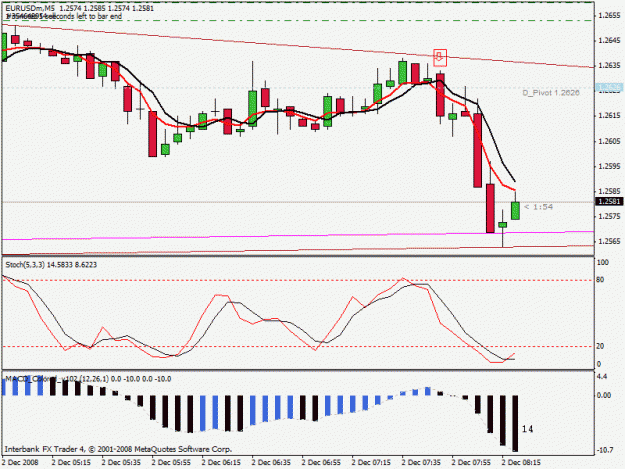Click the highlighted pivot price tag 1.2626
The height and width of the screenshot is (469, 625).
click(x=609, y=87)
